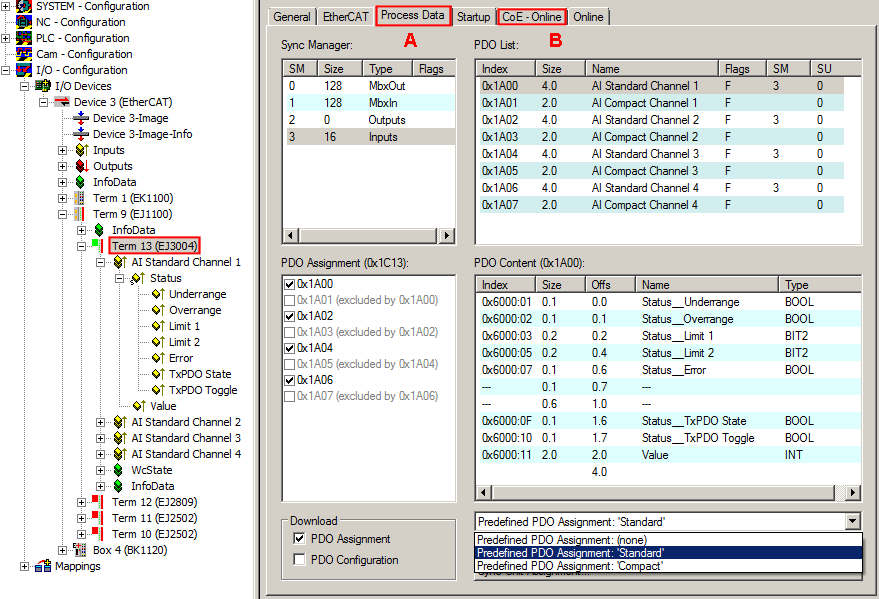Toggle the 0x1A03 excluded PDO checkbox
Viewport: 879px width, 599px height.
(x=289, y=332)
